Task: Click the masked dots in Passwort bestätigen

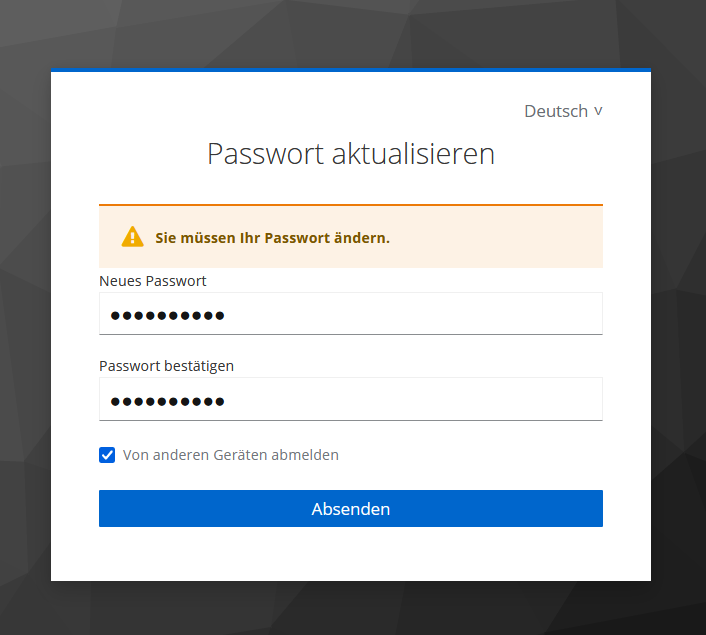Action: tap(167, 402)
